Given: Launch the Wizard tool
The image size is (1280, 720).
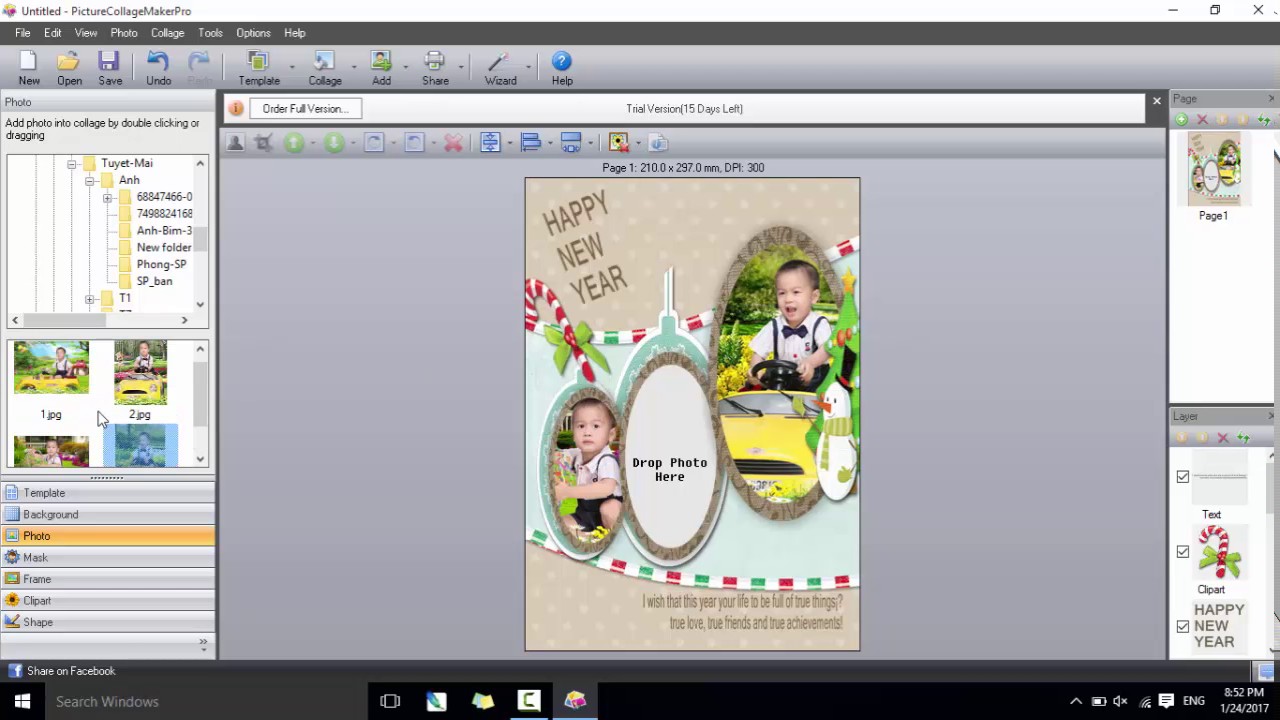Looking at the screenshot, I should [x=500, y=68].
